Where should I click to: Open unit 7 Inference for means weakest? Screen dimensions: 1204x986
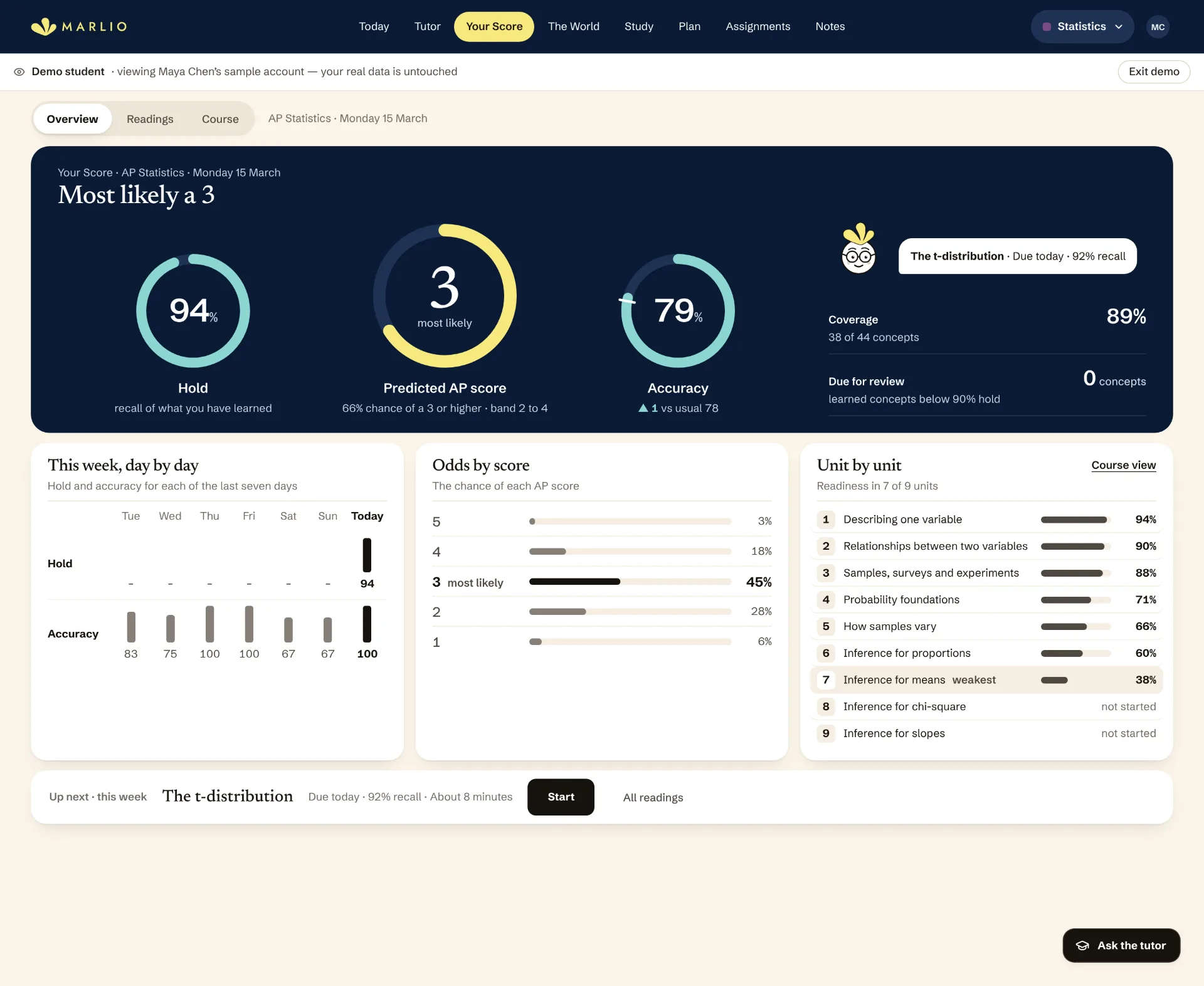click(x=986, y=679)
